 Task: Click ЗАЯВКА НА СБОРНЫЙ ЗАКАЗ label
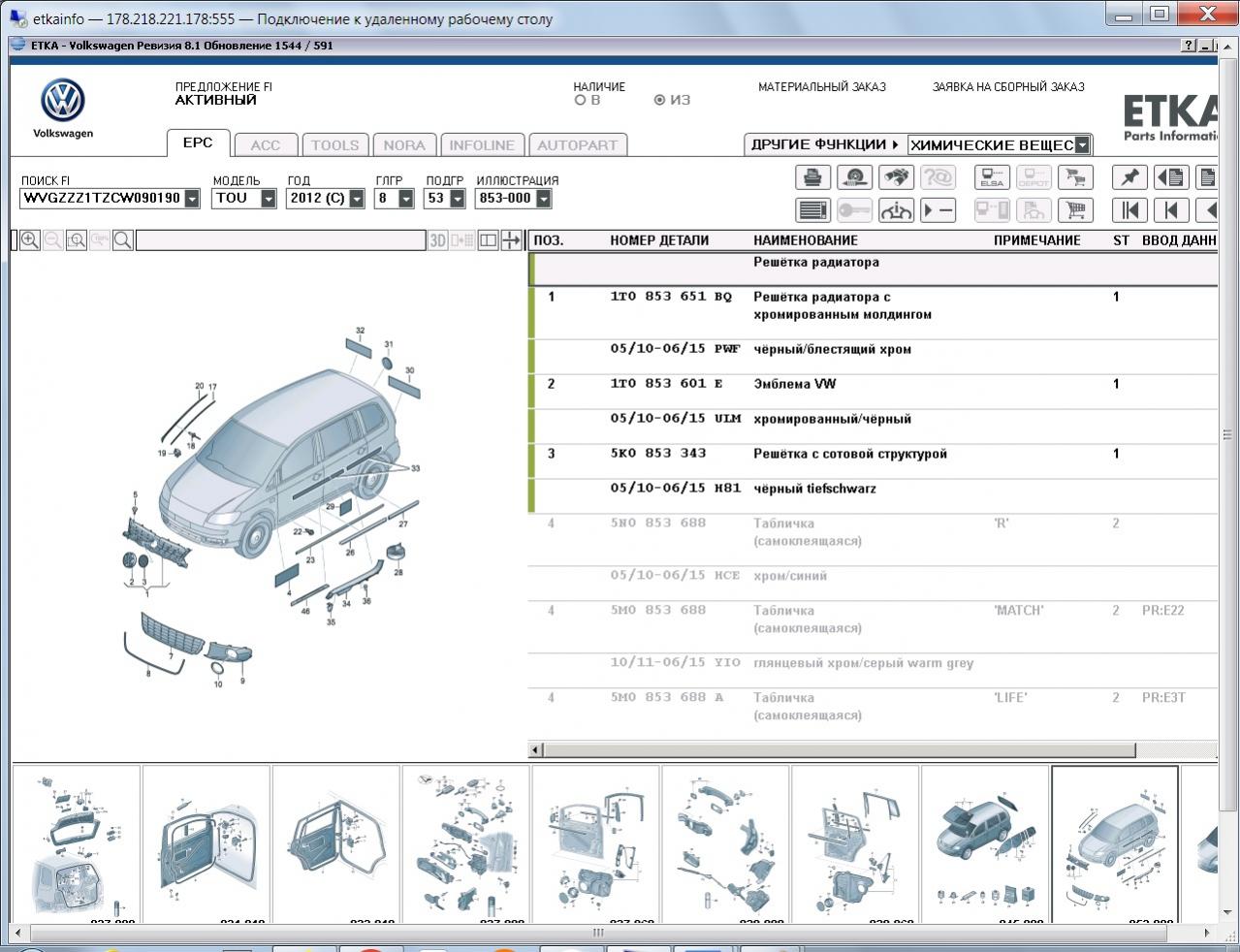1008,86
